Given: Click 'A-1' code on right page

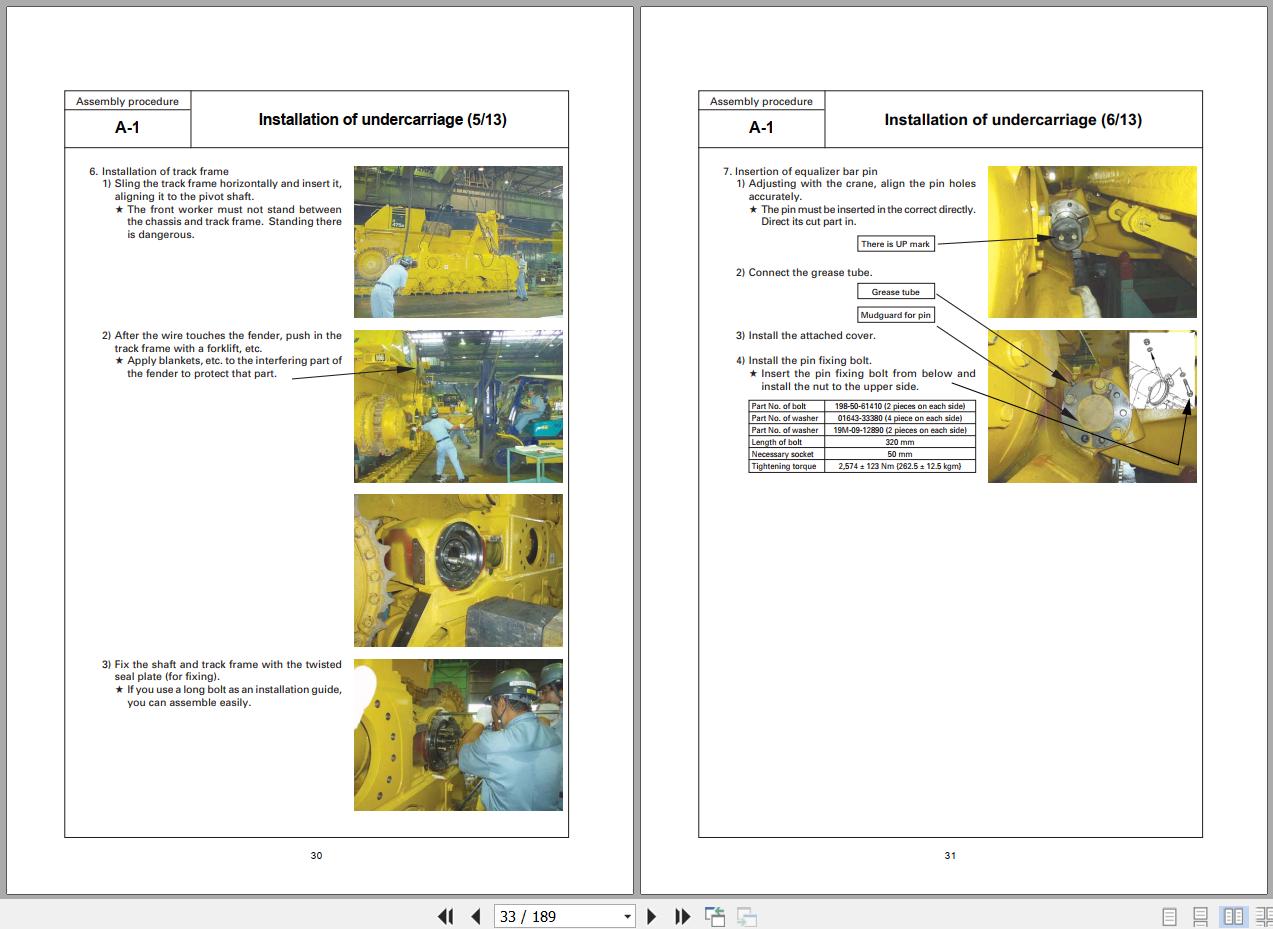Looking at the screenshot, I should click(x=761, y=127).
